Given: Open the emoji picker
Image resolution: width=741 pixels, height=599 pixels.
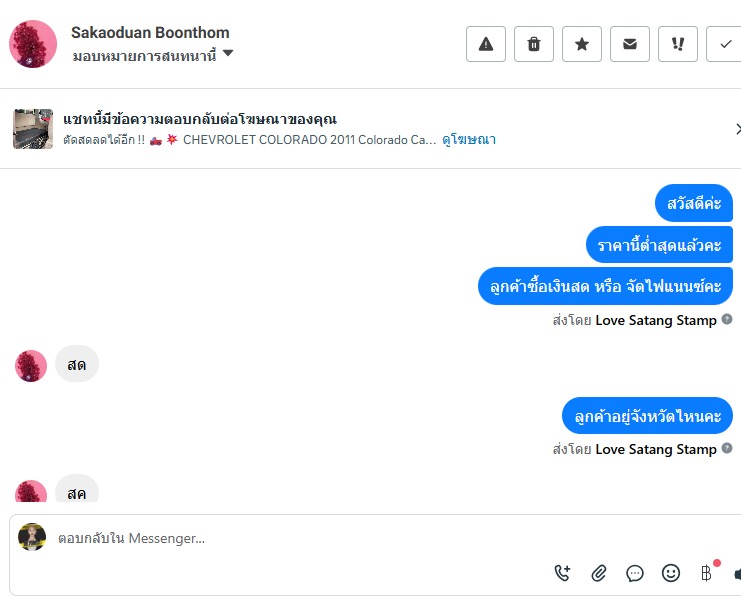Looking at the screenshot, I should pyautogui.click(x=671, y=573).
